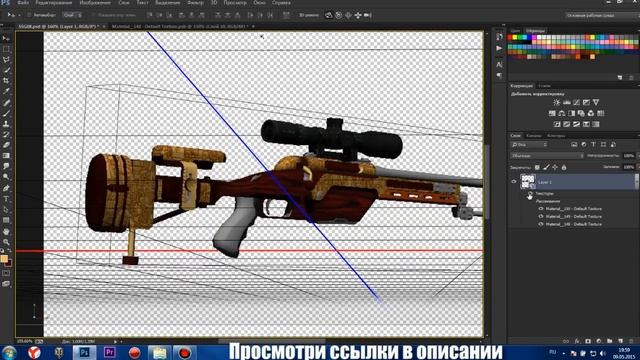
Task: Activate 3D scale camera icon in options bar
Action: pyautogui.click(x=368, y=15)
